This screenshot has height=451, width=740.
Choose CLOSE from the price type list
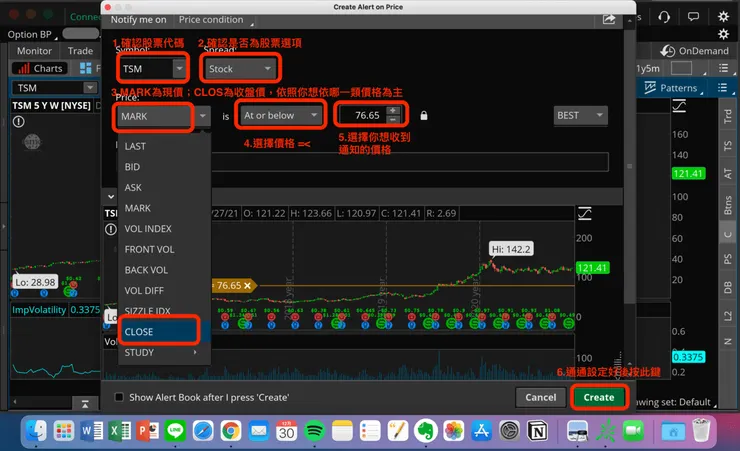[164, 332]
